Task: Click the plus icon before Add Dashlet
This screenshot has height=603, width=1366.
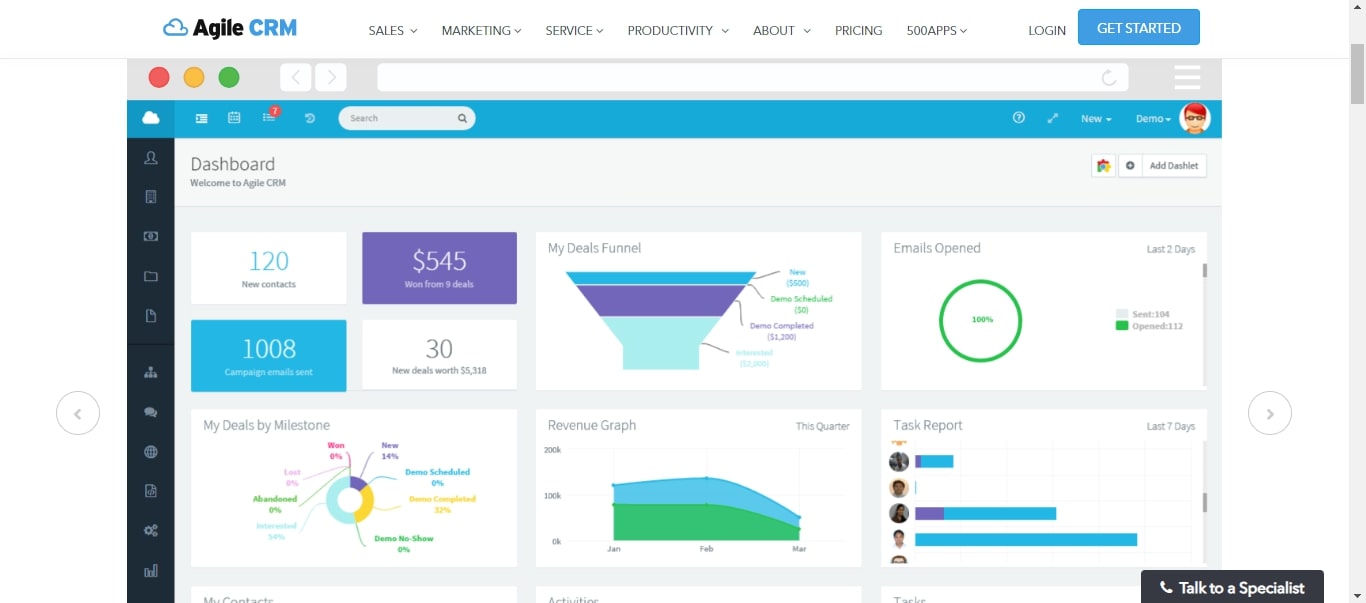Action: tap(1130, 166)
